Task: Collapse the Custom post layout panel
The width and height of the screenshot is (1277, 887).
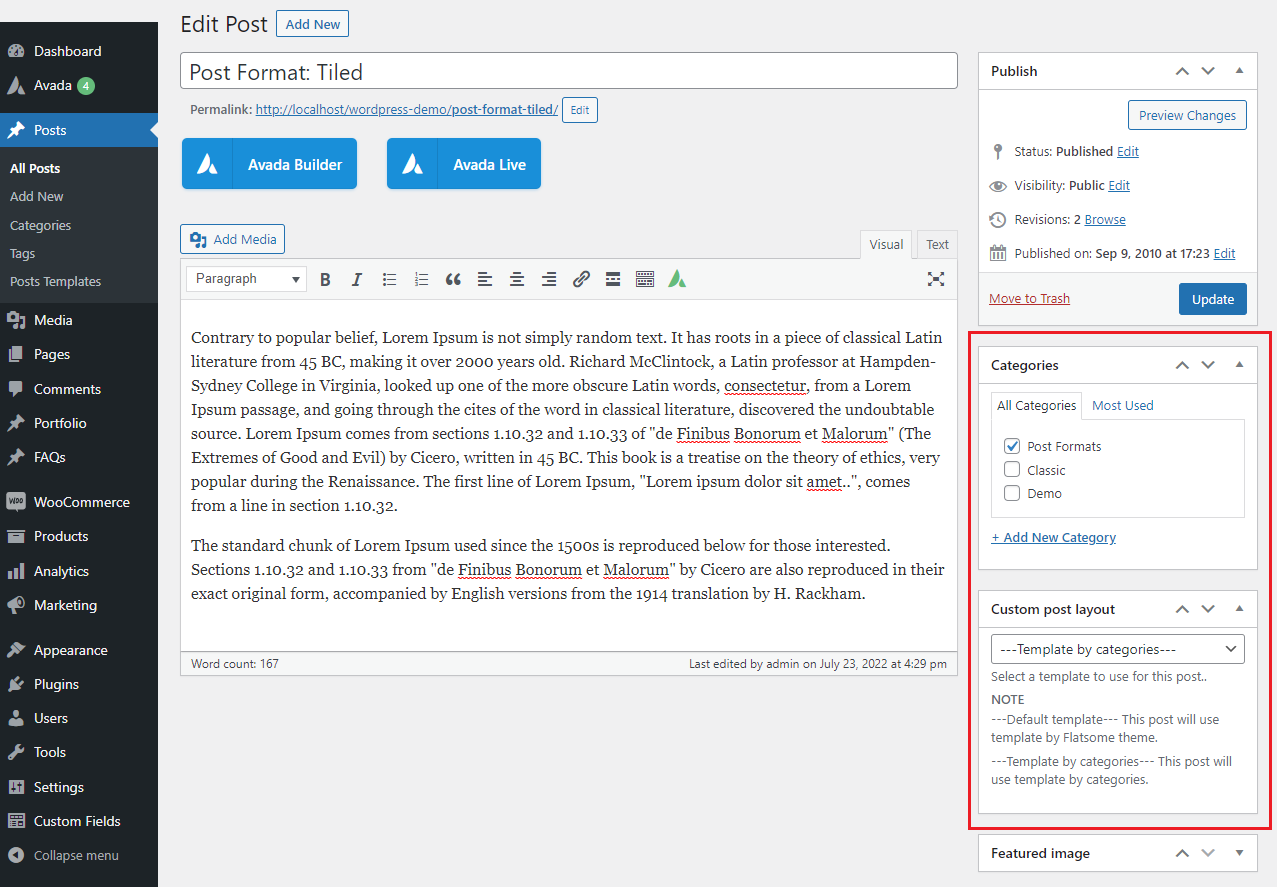Action: (1239, 609)
